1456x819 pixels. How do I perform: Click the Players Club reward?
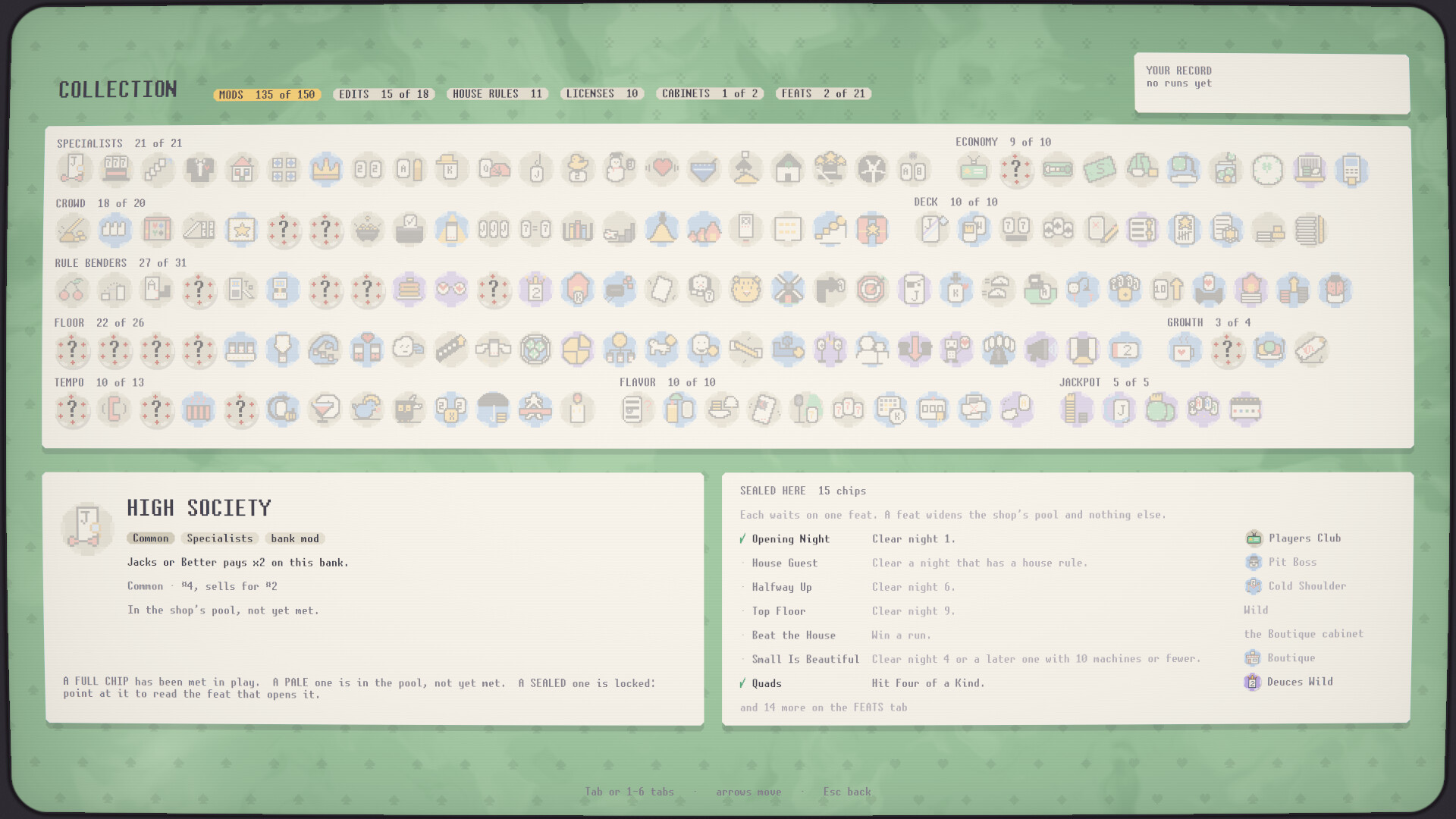(1294, 538)
